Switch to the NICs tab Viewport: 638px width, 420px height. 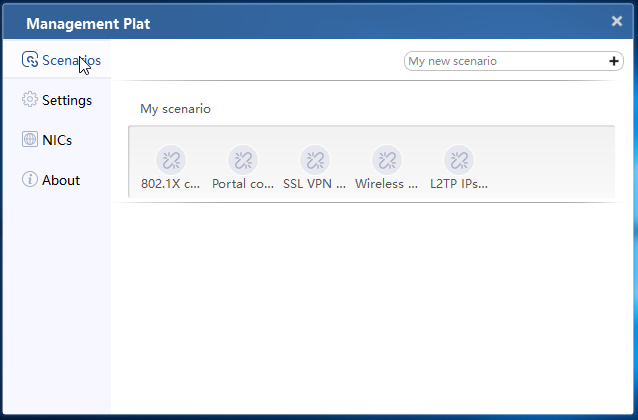pyautogui.click(x=57, y=140)
